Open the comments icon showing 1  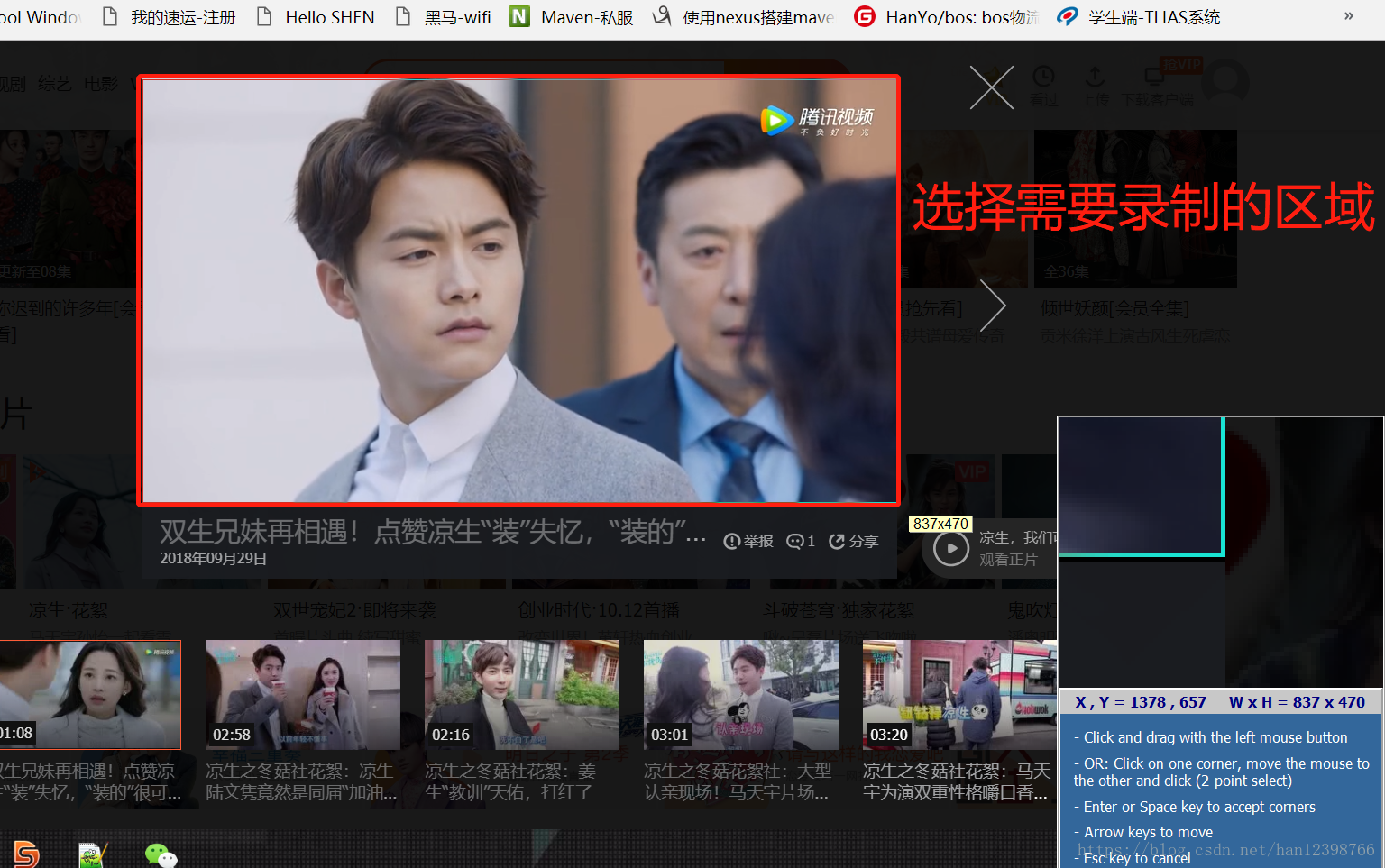coord(801,541)
